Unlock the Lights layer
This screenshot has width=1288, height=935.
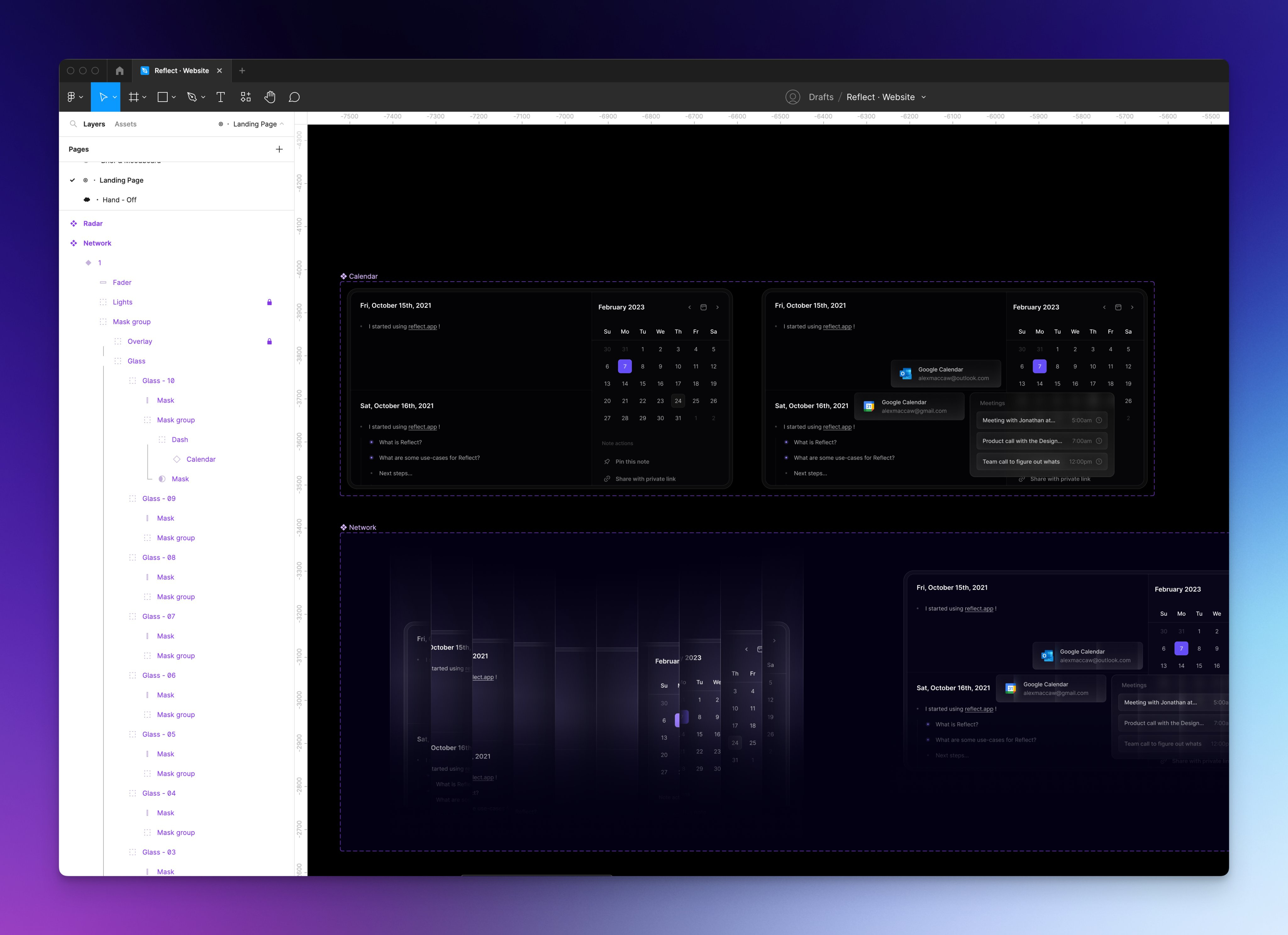coord(270,302)
